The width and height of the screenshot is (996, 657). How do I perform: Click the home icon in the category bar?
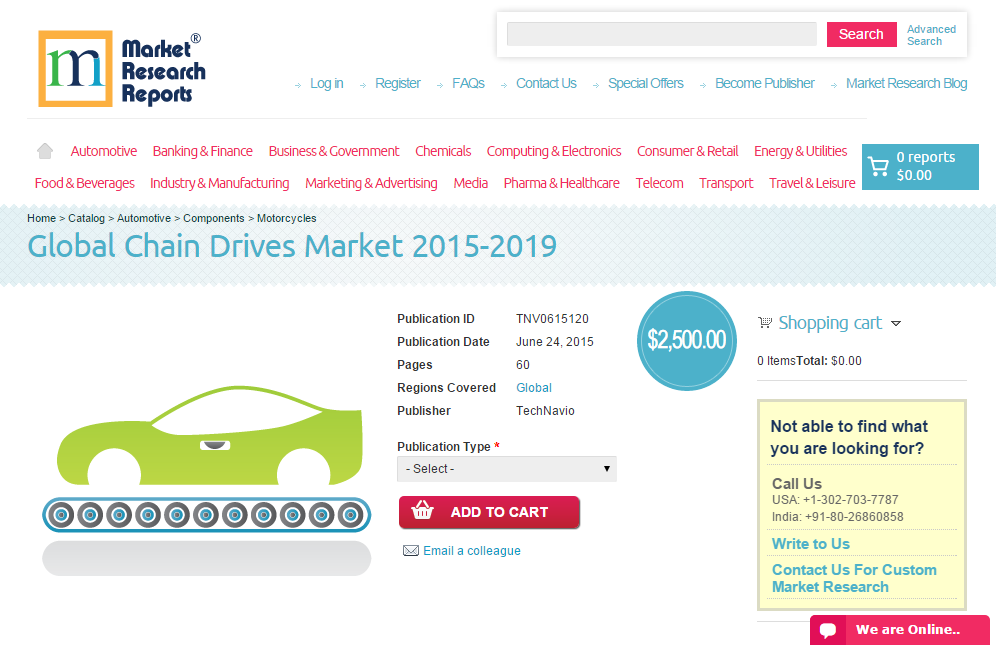pyautogui.click(x=44, y=150)
